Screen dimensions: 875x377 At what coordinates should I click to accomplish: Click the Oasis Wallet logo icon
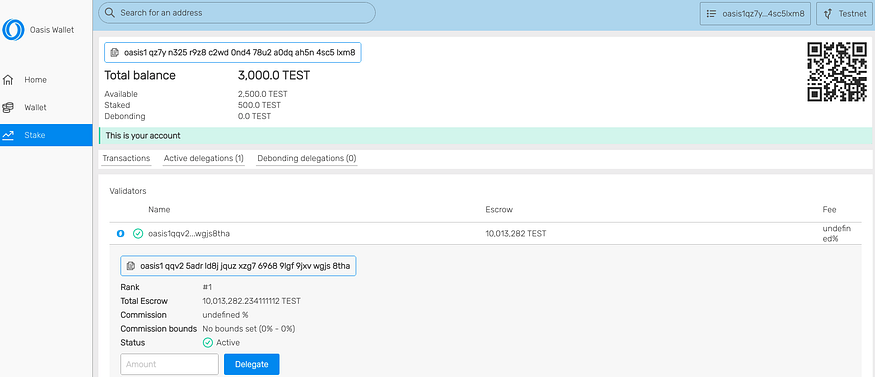pyautogui.click(x=13, y=30)
